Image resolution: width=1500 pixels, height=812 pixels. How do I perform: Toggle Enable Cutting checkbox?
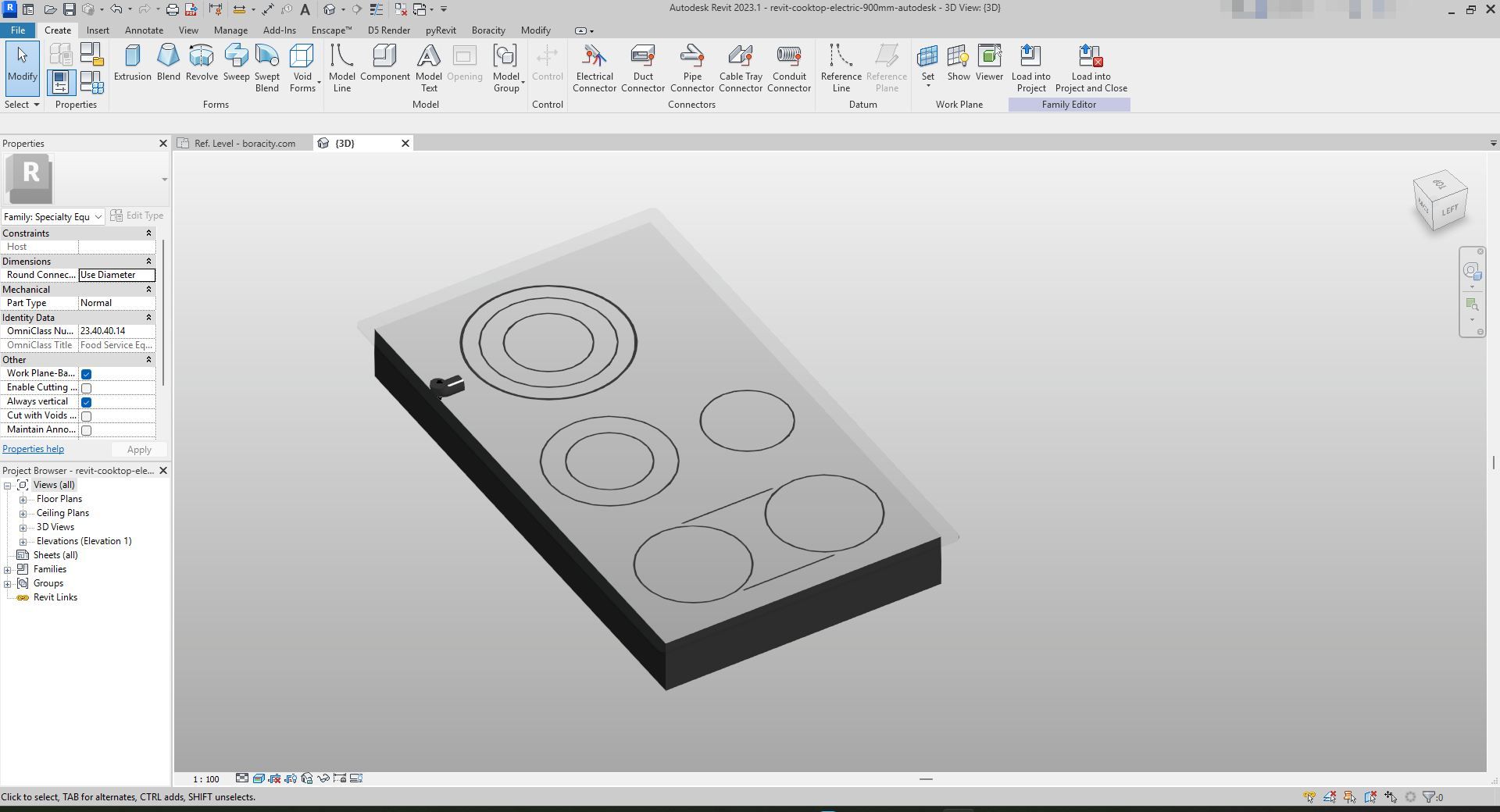click(x=87, y=388)
